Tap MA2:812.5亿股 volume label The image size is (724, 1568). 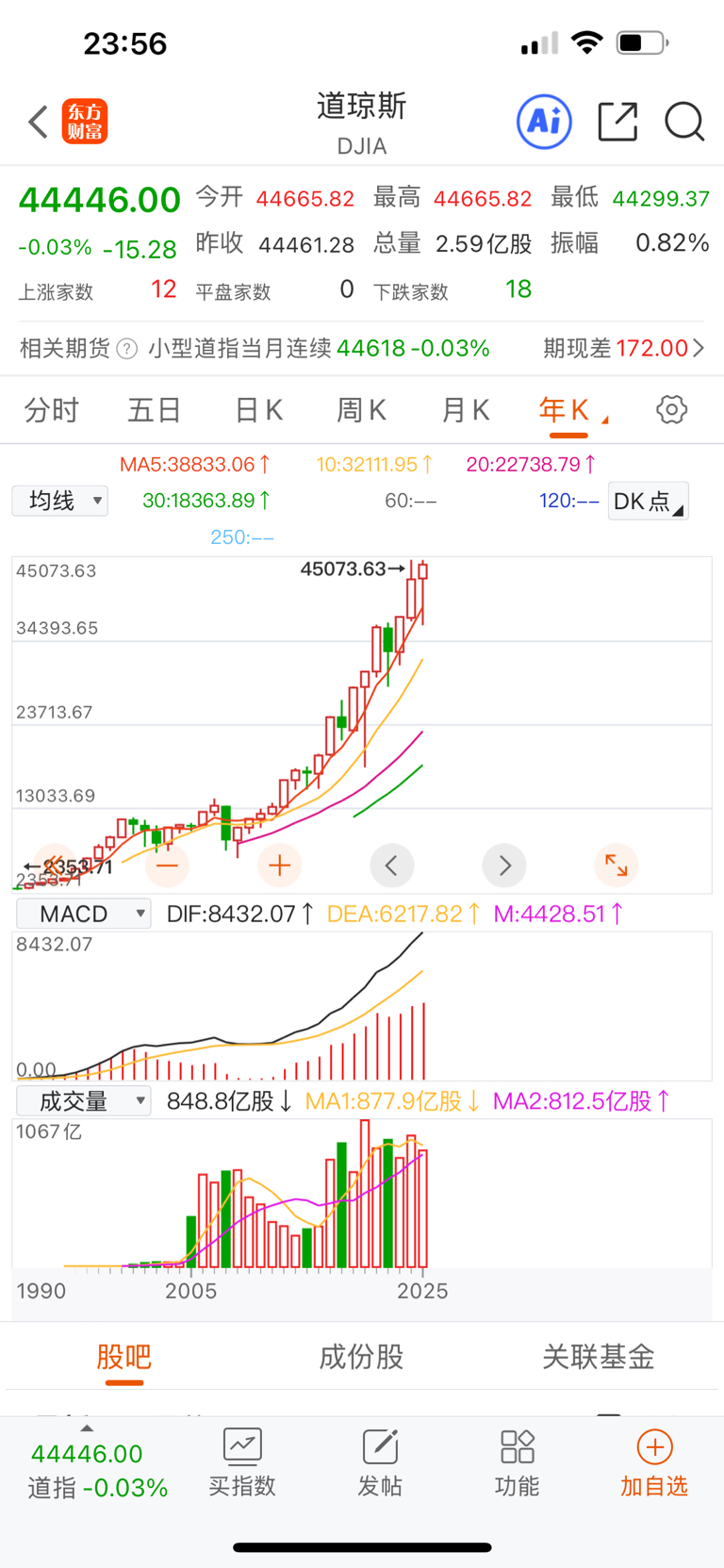[582, 1100]
